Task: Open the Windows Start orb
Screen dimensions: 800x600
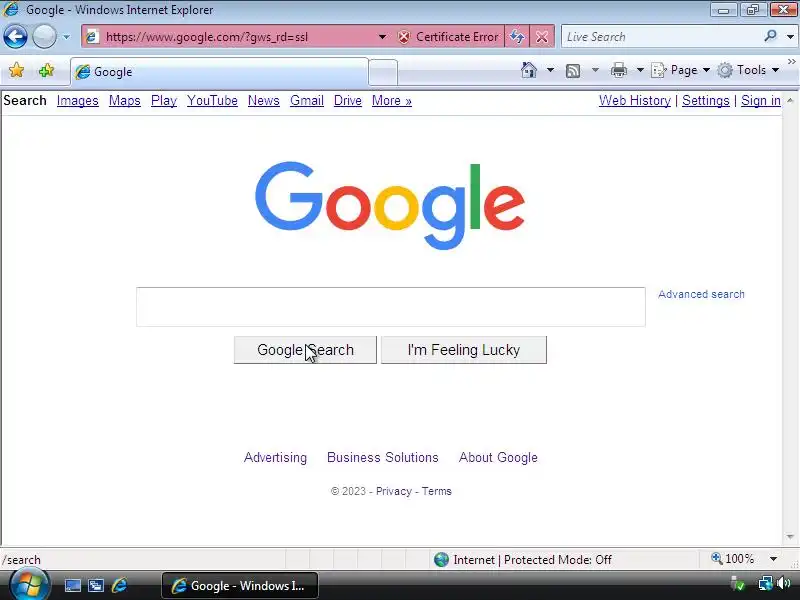Action: coord(29,585)
